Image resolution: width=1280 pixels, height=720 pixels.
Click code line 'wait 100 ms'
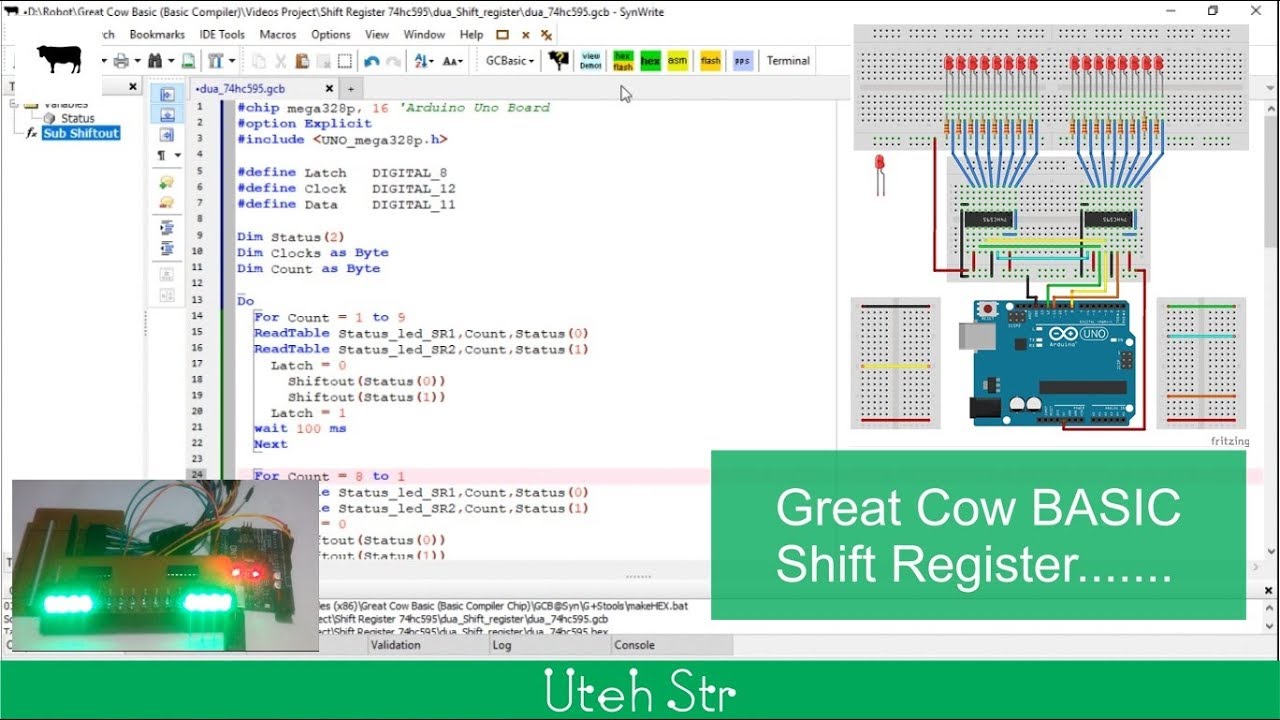(300, 428)
